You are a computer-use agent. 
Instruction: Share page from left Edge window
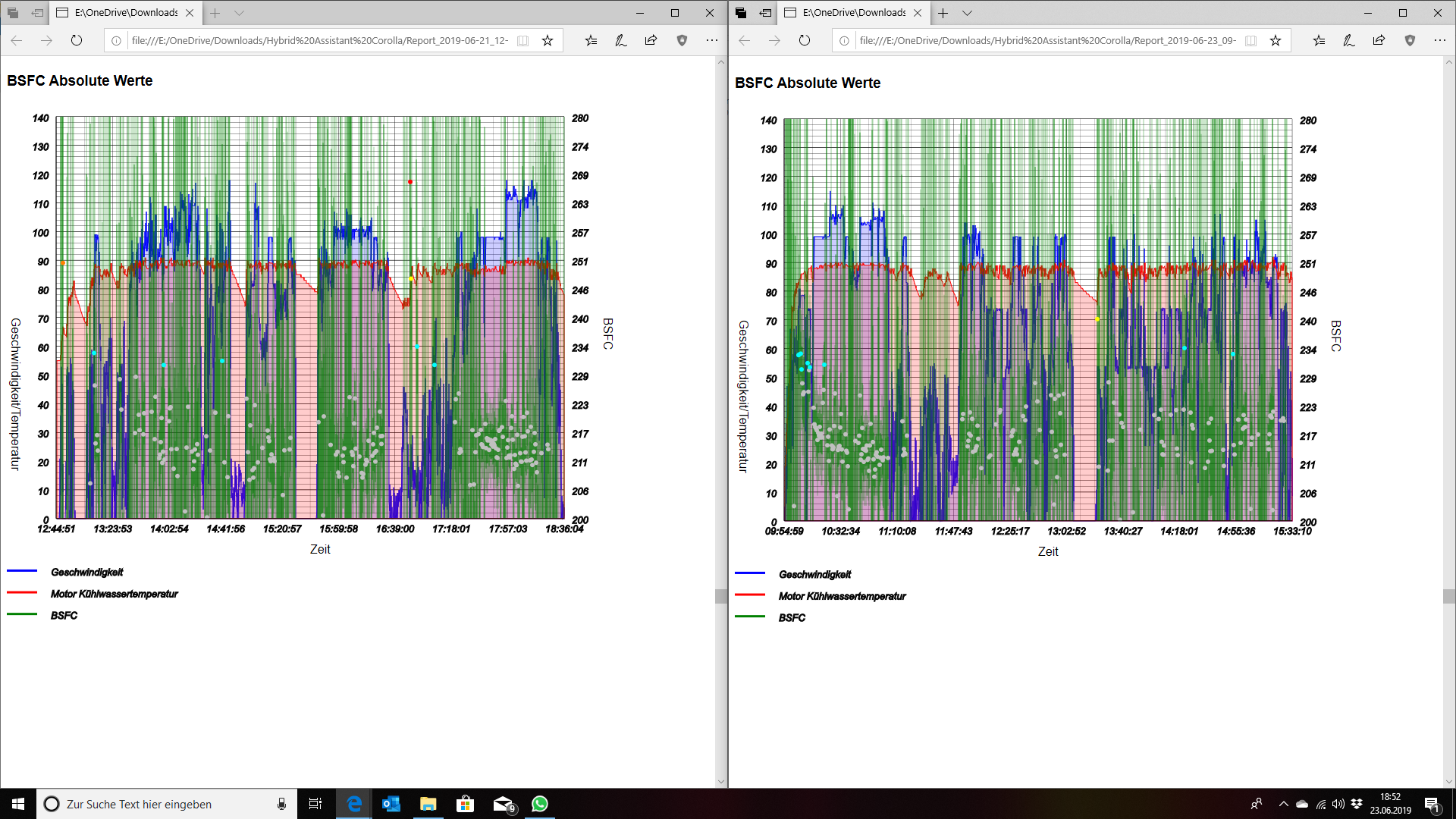[x=651, y=41]
